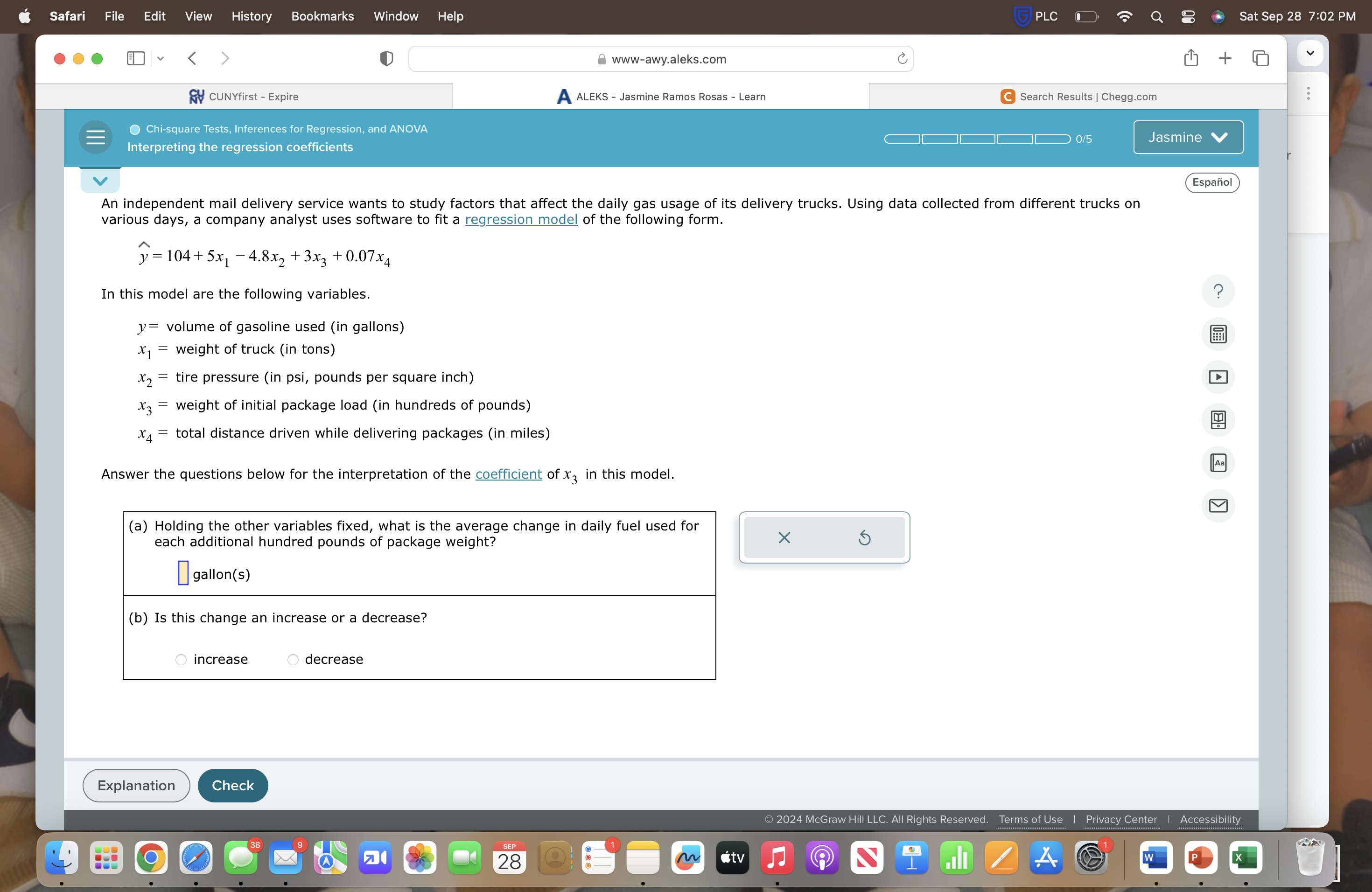Open the ALEKS e-book
1372x892 pixels.
pos(1218,419)
